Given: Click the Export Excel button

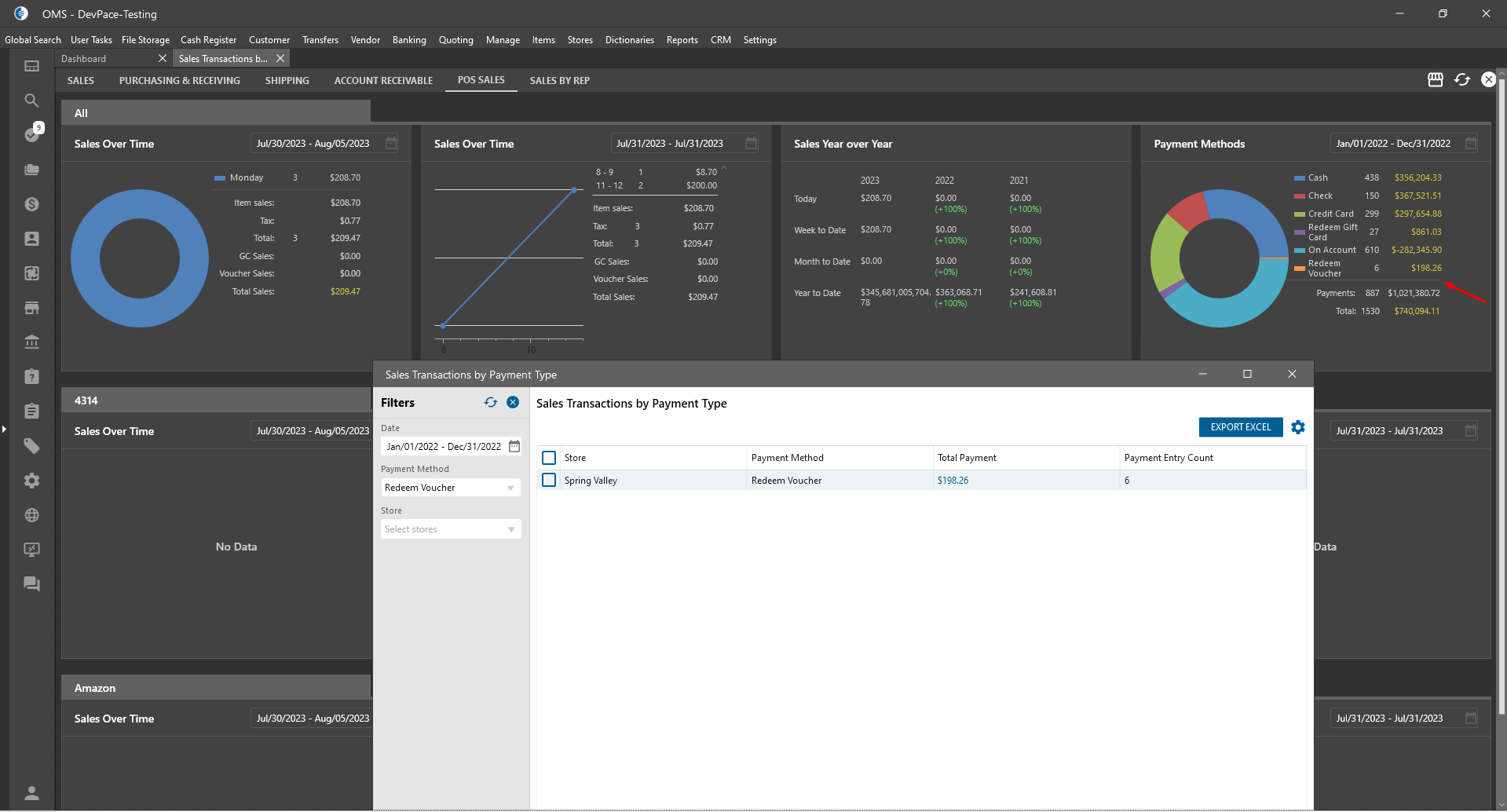Looking at the screenshot, I should point(1240,427).
